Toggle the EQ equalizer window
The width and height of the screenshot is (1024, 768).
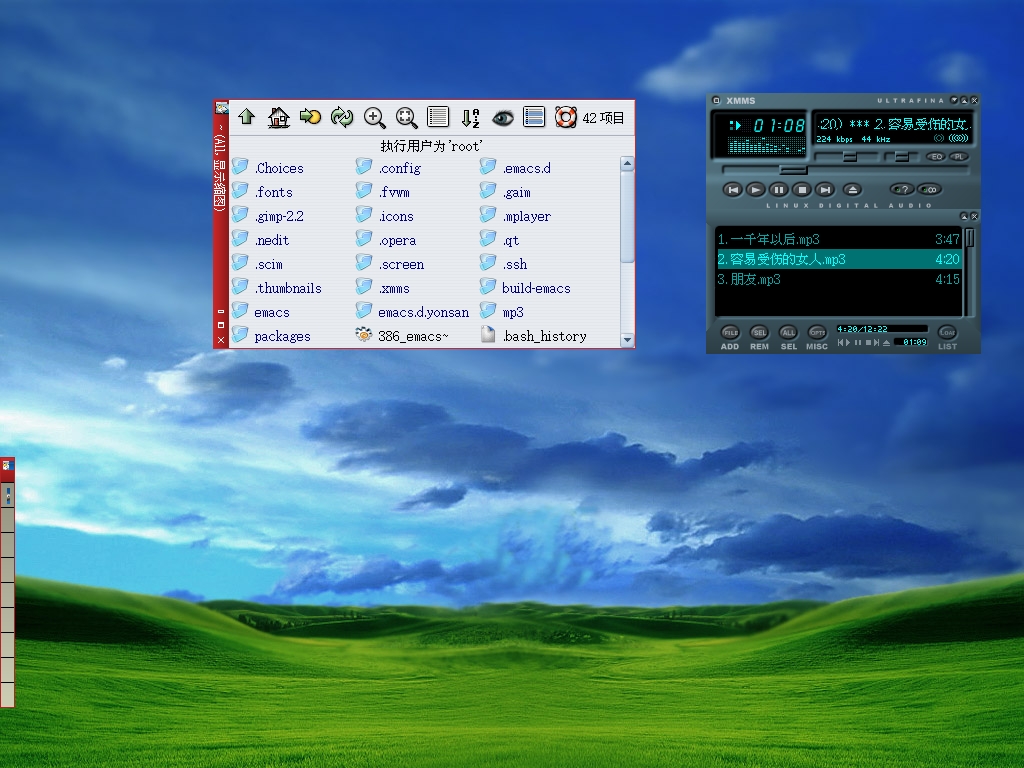(x=936, y=157)
